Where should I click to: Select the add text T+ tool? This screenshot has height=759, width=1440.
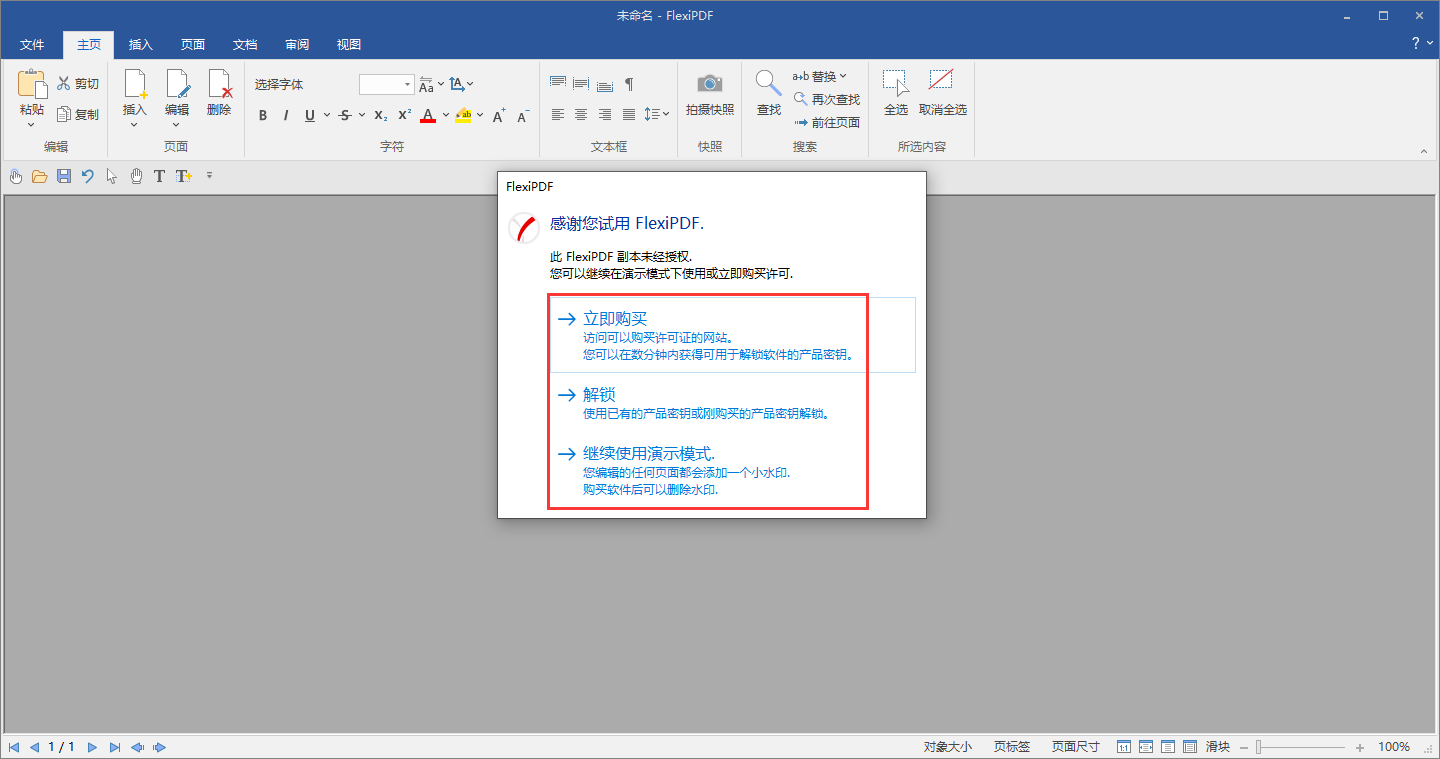(183, 176)
